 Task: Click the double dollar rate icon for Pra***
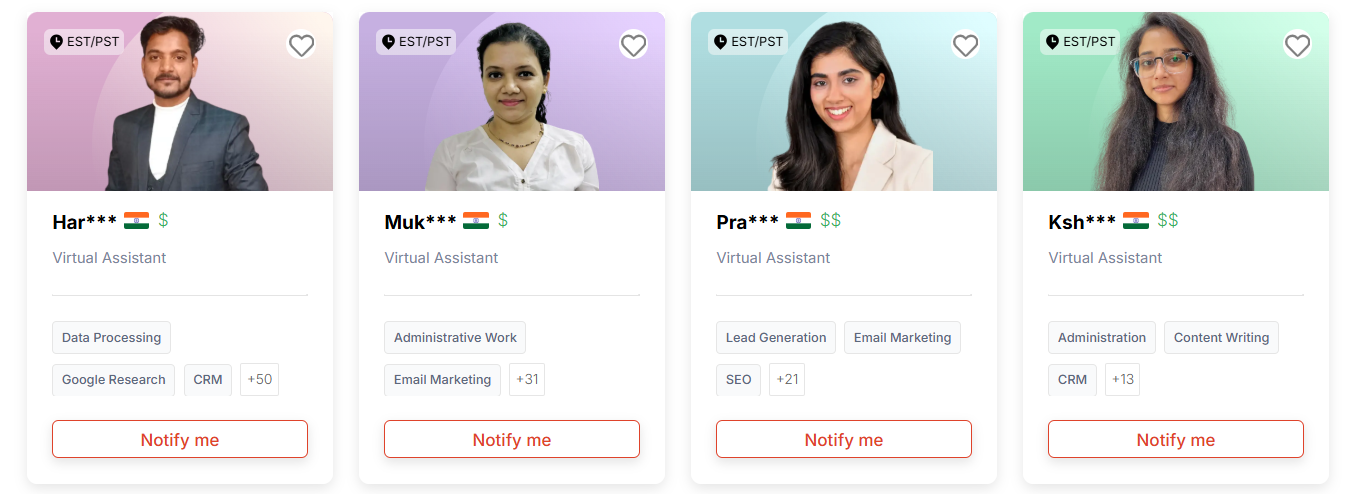click(x=831, y=220)
